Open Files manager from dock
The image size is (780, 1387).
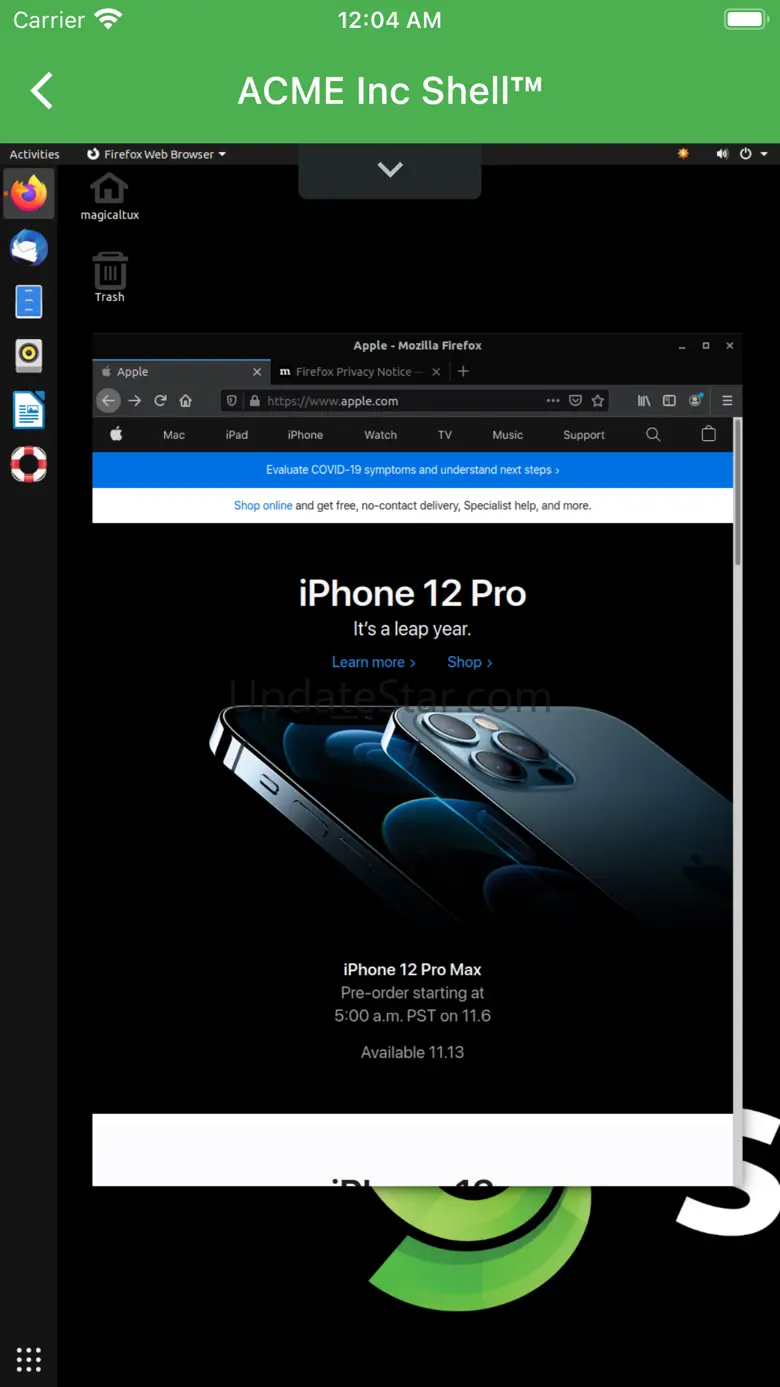[x=29, y=301]
